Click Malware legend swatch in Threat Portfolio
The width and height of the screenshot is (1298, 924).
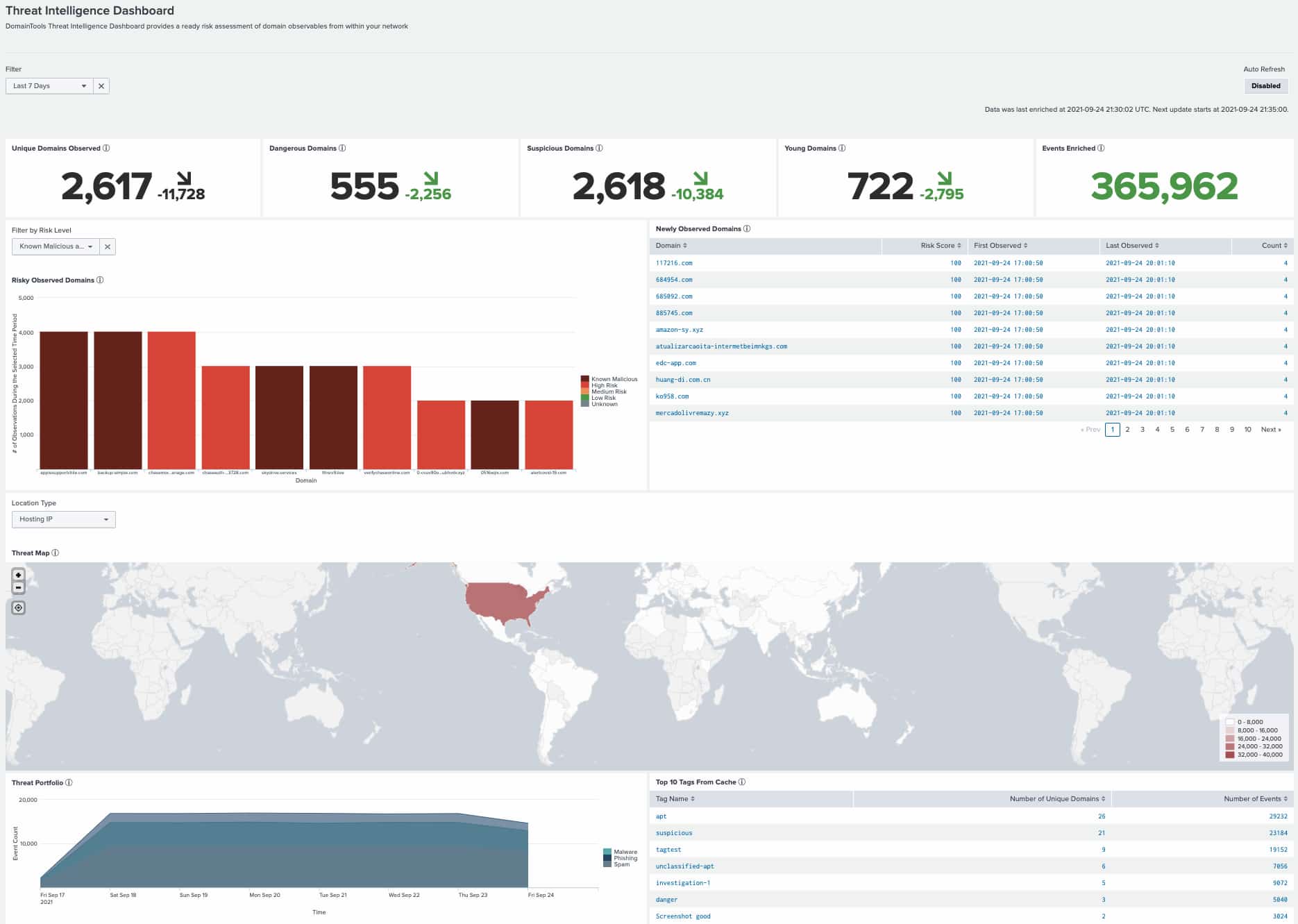click(x=607, y=852)
